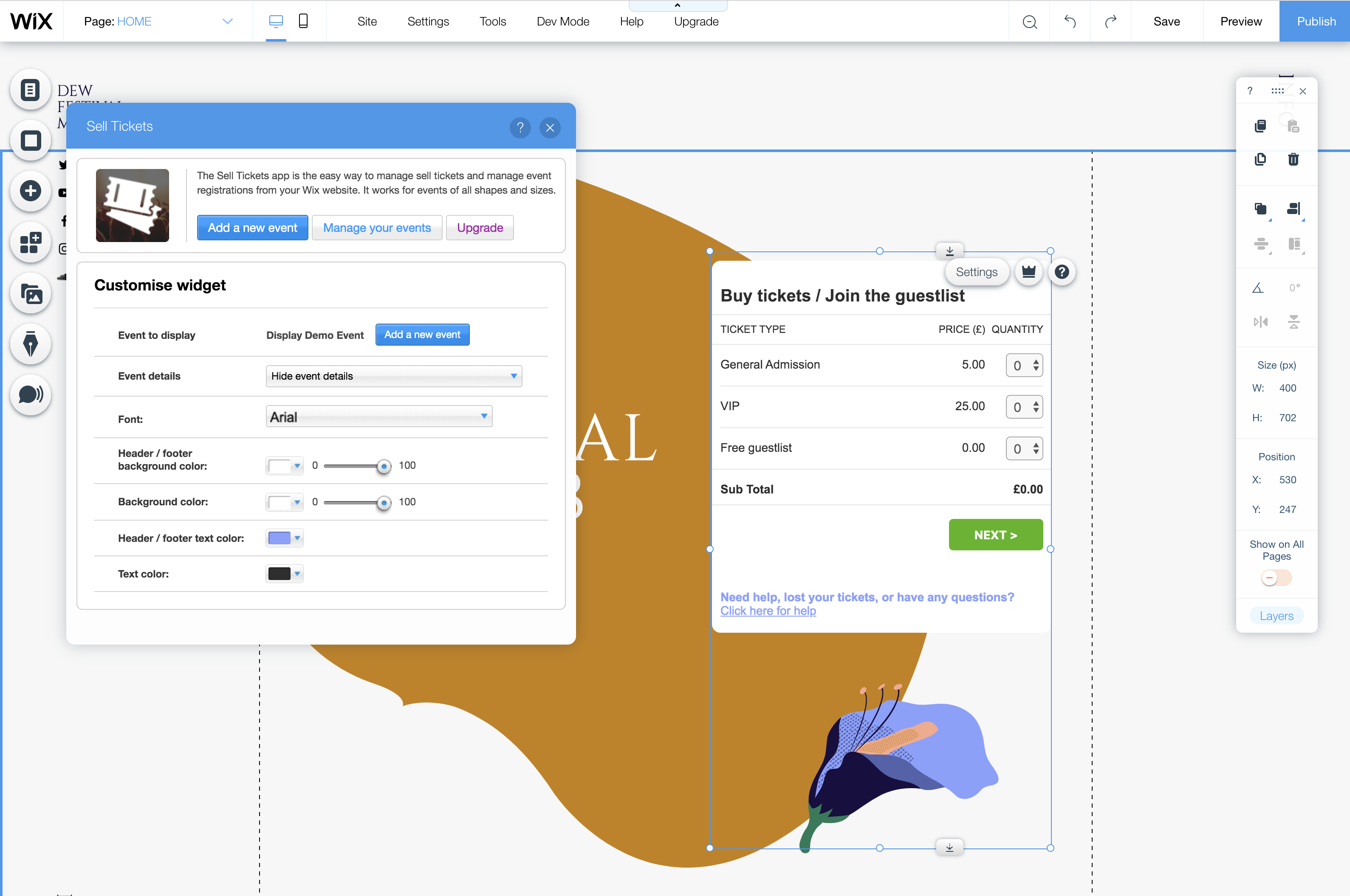Click the Duplicate icon in toolbar panel

coord(1260,159)
